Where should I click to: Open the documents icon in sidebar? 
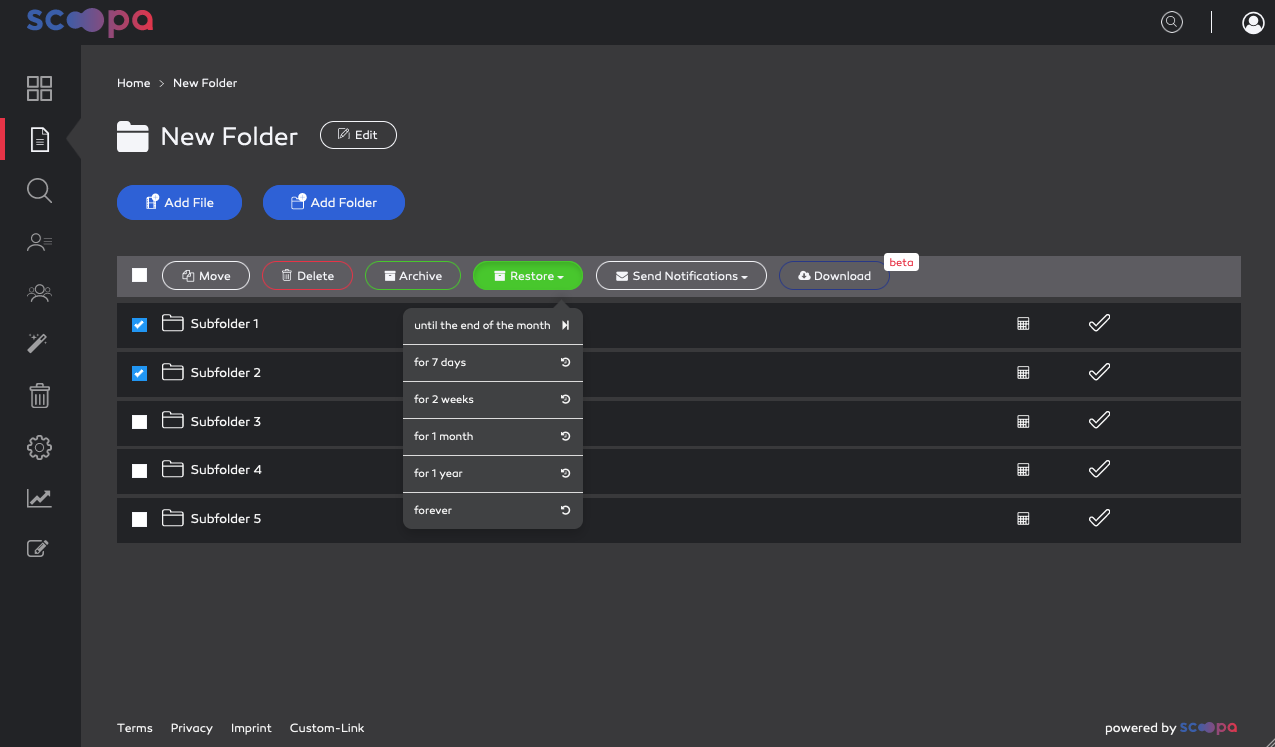click(39, 139)
